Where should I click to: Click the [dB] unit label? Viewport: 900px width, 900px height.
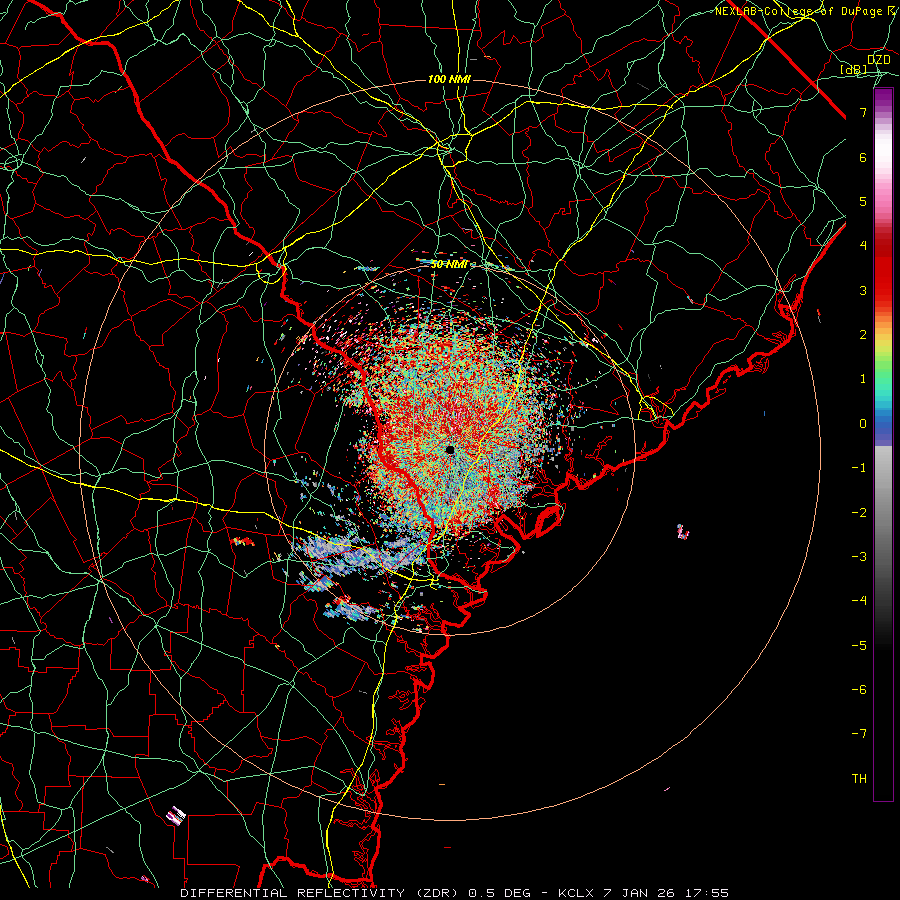point(854,69)
